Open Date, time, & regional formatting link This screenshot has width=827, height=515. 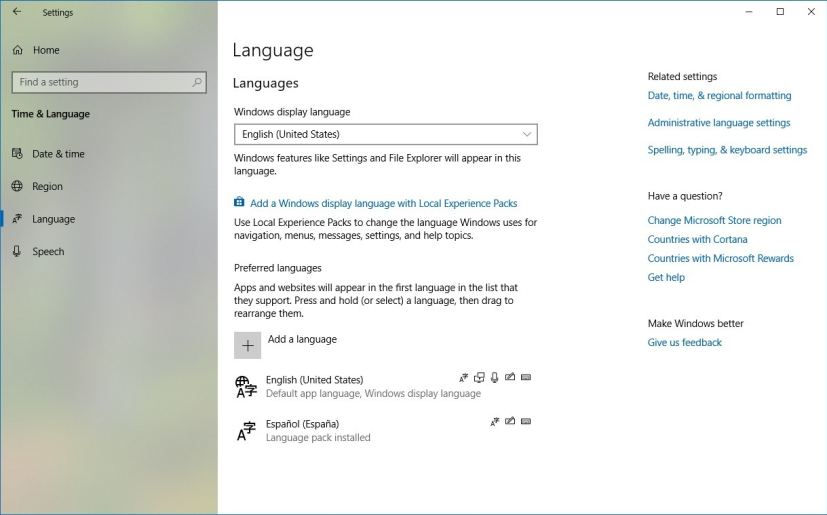[719, 96]
